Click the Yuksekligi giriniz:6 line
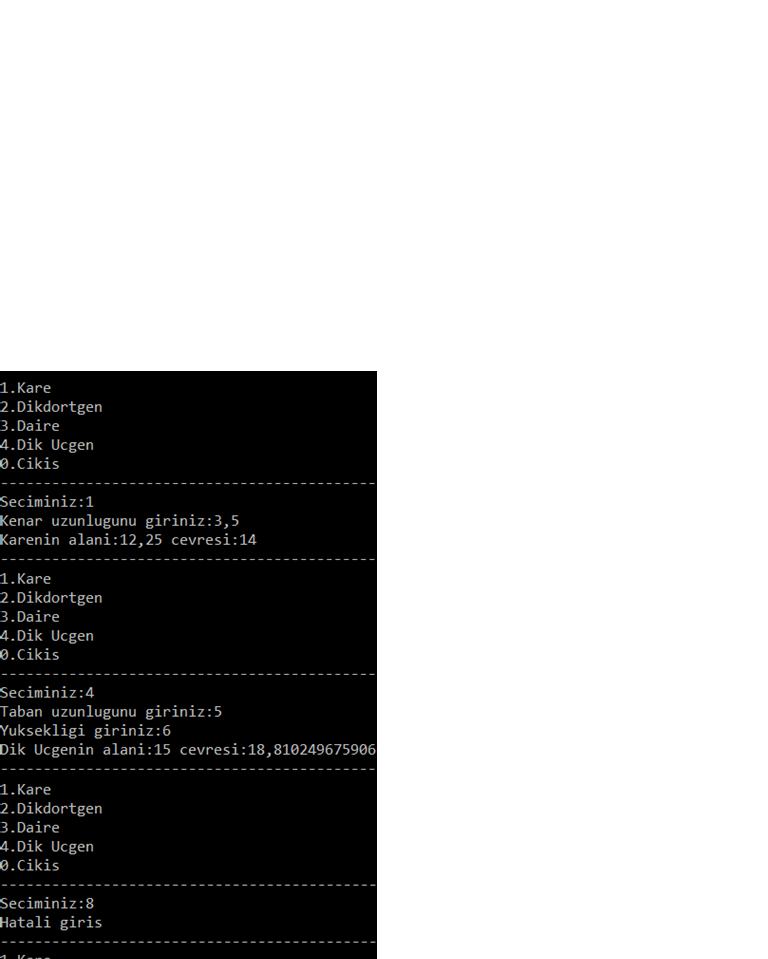Viewport: 768px width, 959px height. [86, 731]
